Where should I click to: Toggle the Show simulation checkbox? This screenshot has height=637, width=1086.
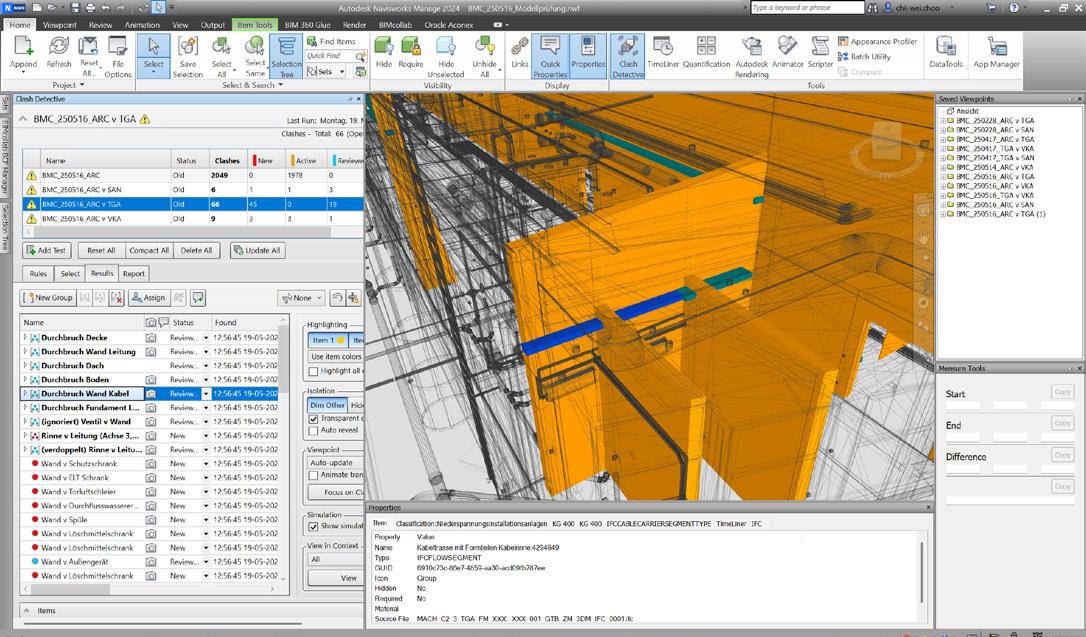tap(314, 526)
